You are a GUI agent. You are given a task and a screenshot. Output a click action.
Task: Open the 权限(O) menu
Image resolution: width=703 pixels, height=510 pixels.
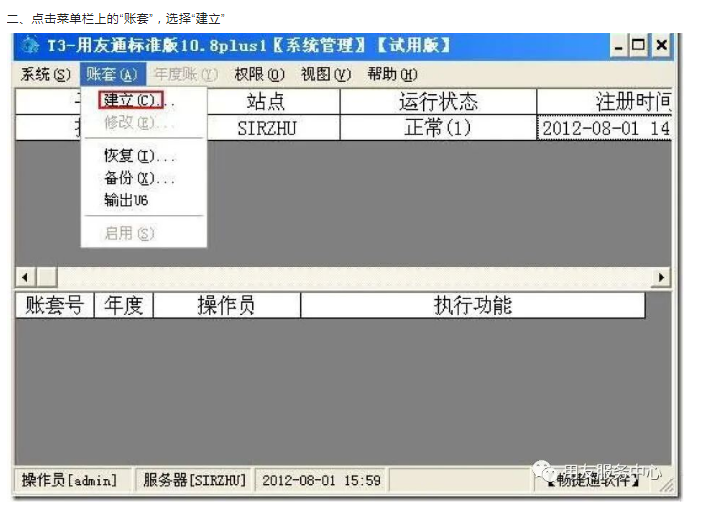tap(259, 74)
